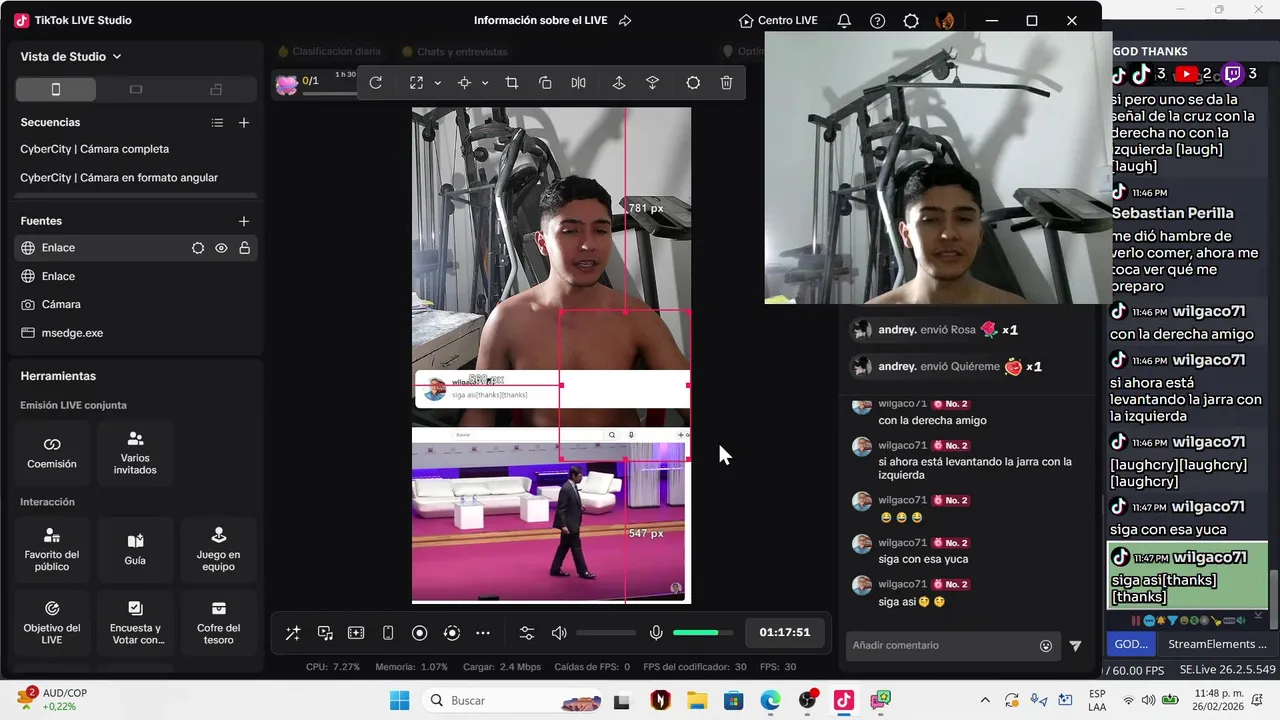1280x720 pixels.
Task: Mute the microphone
Action: pyautogui.click(x=656, y=633)
